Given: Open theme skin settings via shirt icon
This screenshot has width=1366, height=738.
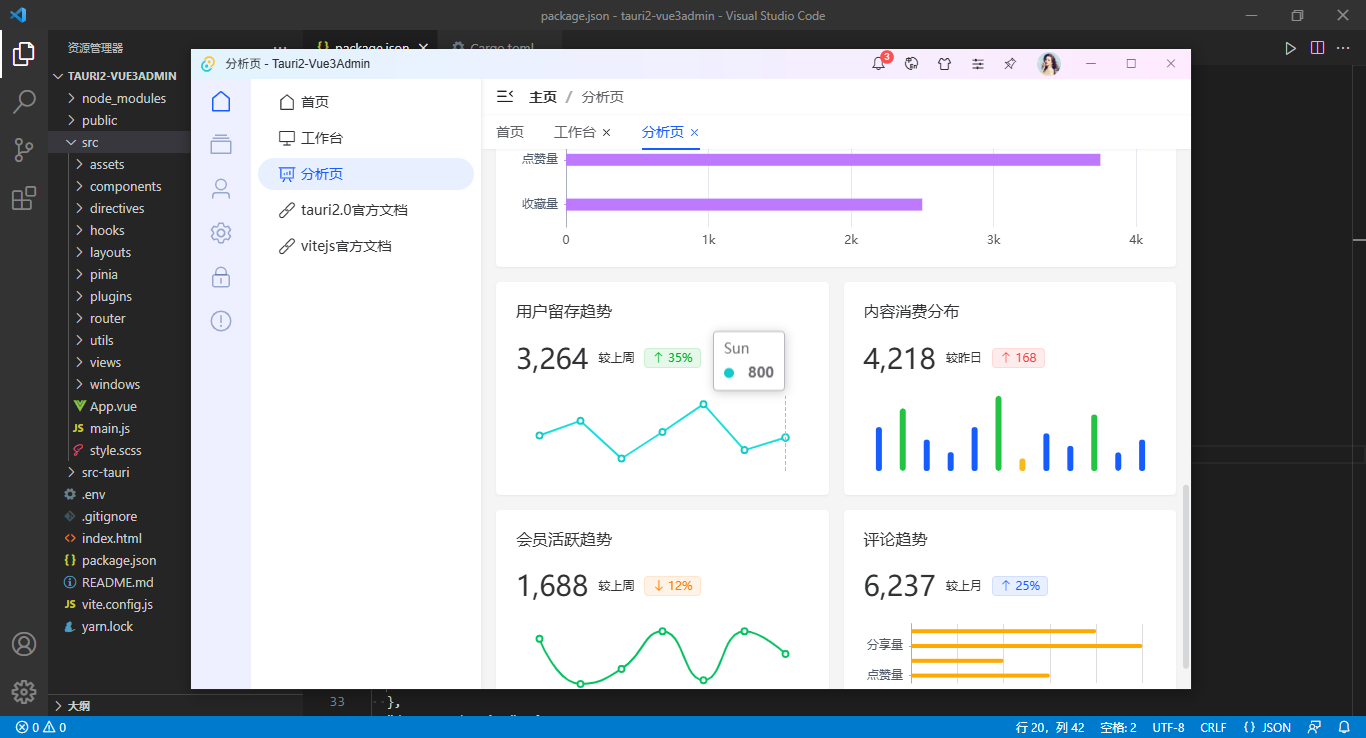Looking at the screenshot, I should pyautogui.click(x=944, y=62).
